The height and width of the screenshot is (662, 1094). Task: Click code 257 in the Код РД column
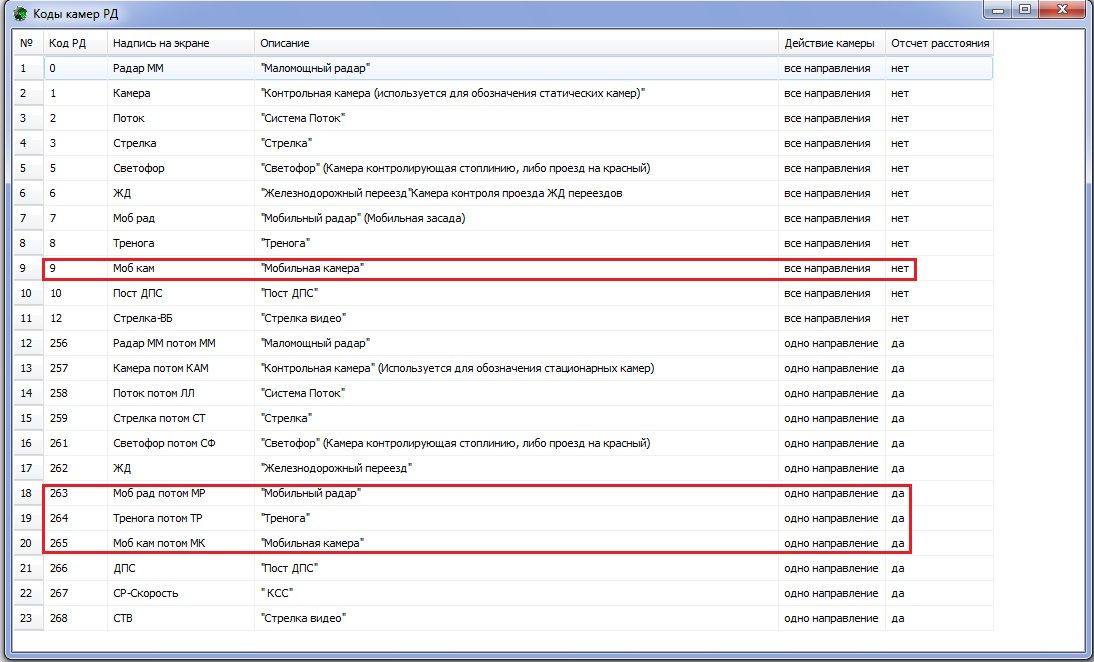59,368
